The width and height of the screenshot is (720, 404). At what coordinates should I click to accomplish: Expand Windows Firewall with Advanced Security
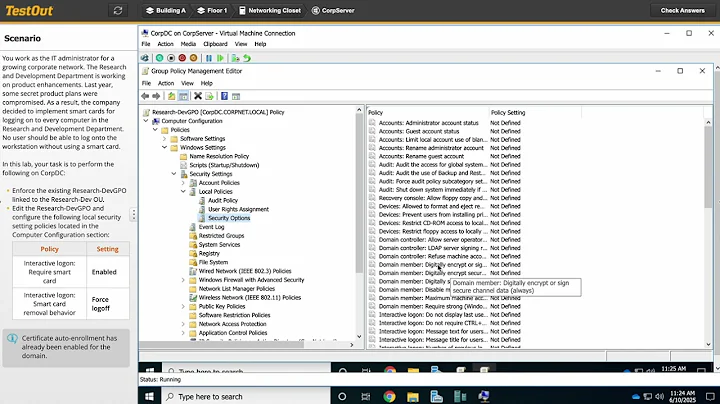coord(183,280)
